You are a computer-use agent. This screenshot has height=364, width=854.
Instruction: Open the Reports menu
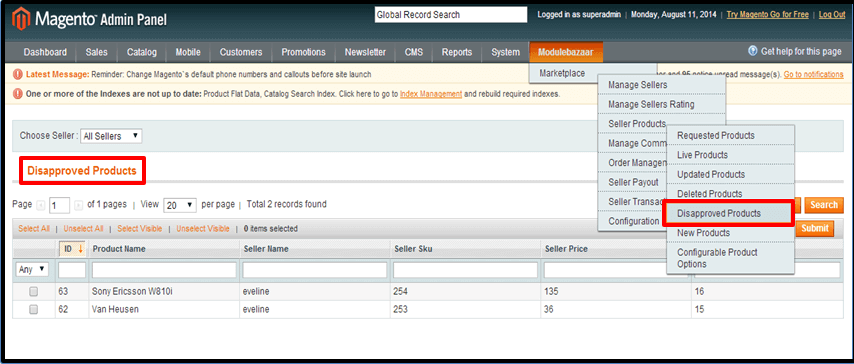(456, 52)
